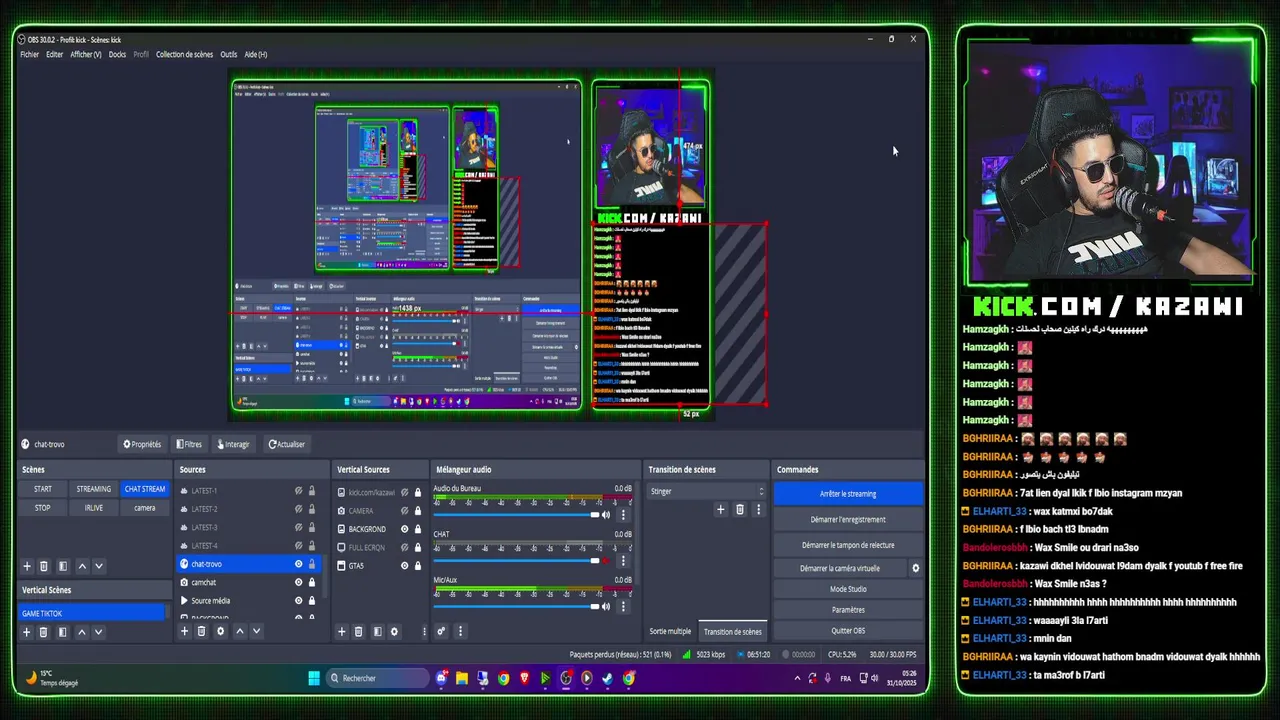1280x720 pixels.
Task: Click Démarrer la caméra virtuelle button
Action: click(x=840, y=568)
